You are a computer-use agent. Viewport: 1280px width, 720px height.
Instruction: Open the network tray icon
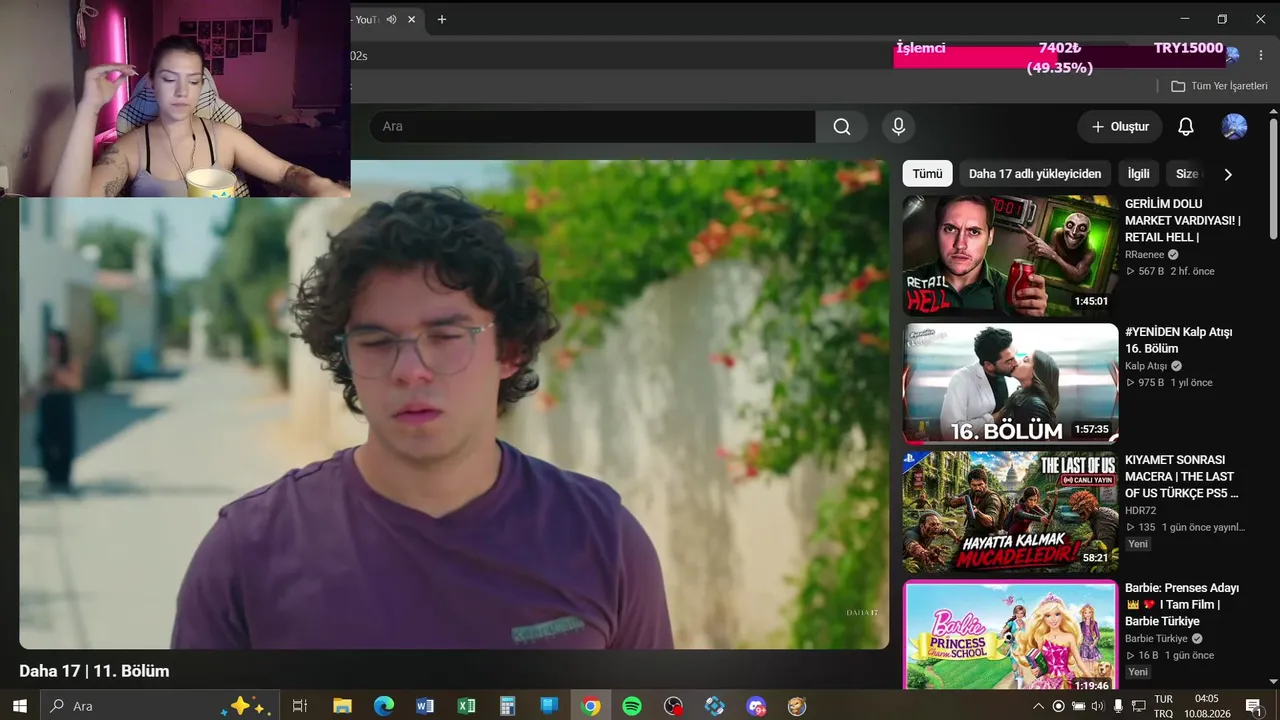[1138, 706]
